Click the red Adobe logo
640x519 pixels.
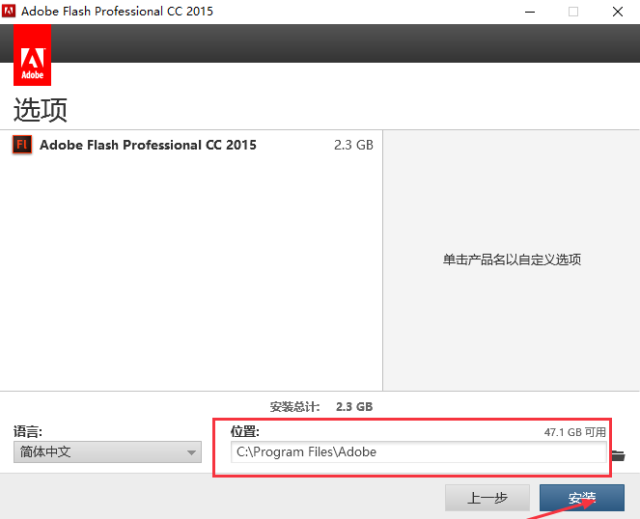click(x=32, y=56)
